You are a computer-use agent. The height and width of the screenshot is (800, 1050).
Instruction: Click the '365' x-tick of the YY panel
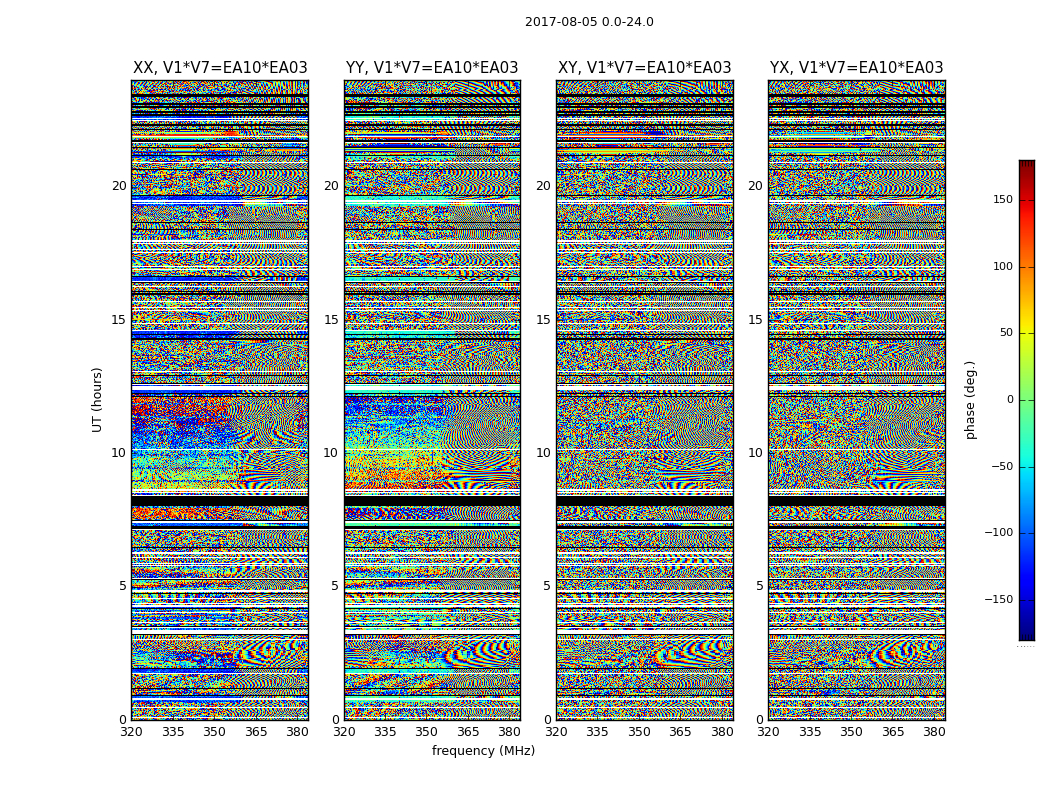click(468, 732)
